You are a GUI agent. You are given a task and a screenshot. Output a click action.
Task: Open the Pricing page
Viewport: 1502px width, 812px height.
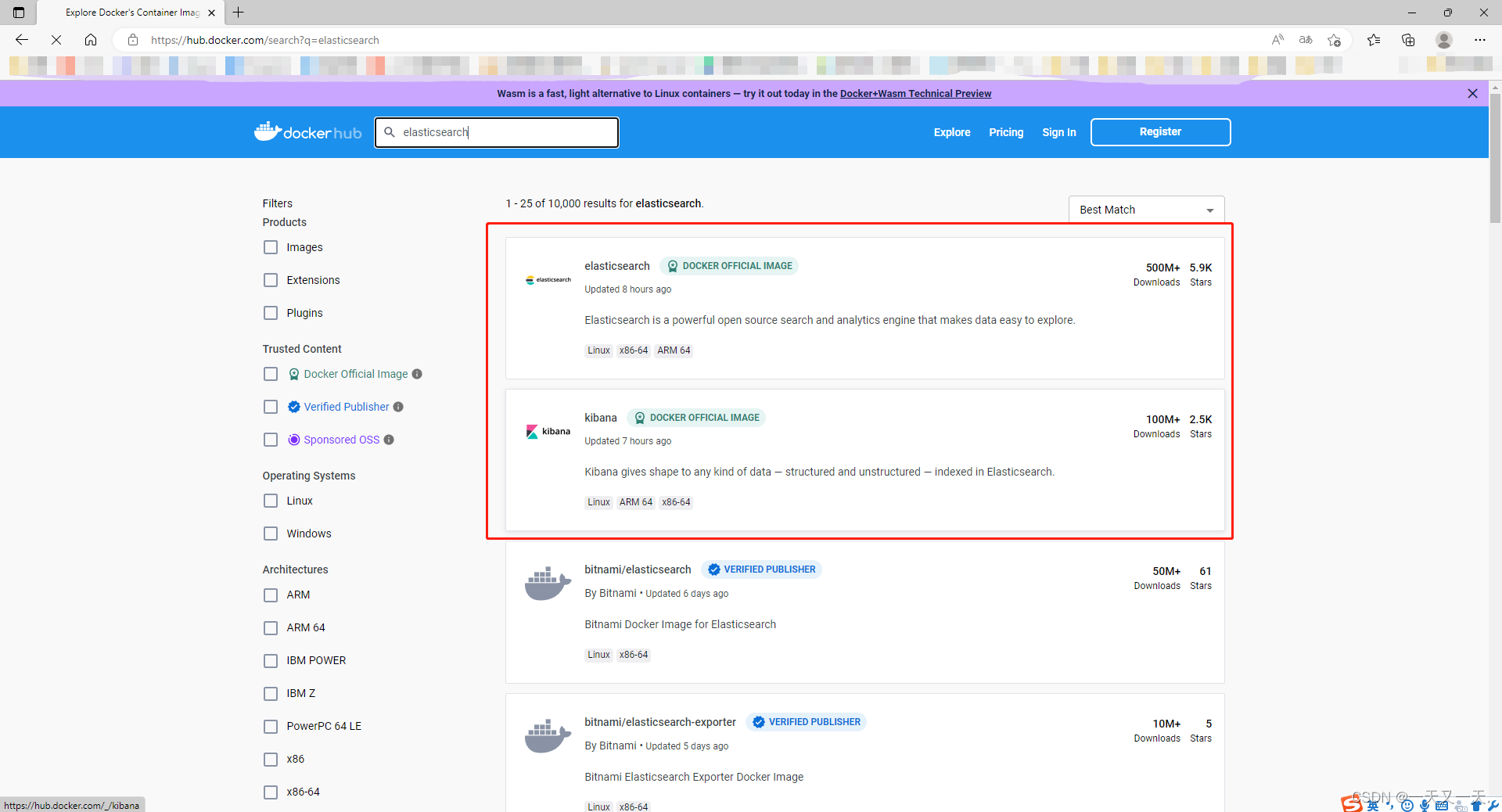1006,132
